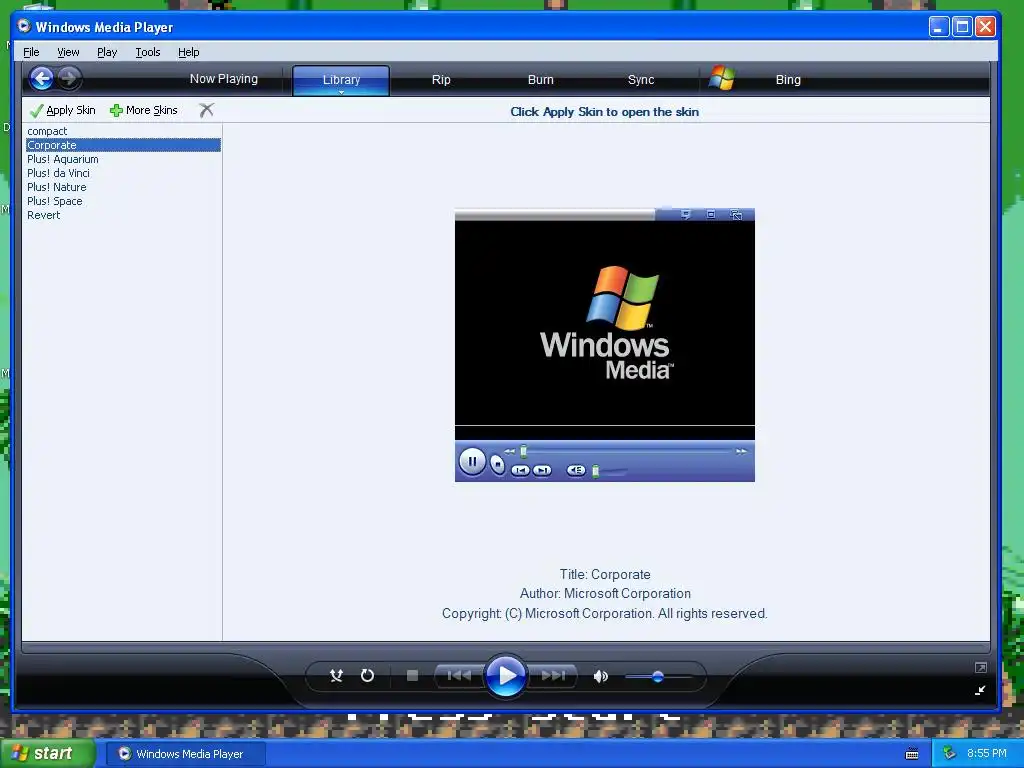1024x768 pixels.
Task: Expand the Library tab dropdown arrow
Action: [x=341, y=93]
